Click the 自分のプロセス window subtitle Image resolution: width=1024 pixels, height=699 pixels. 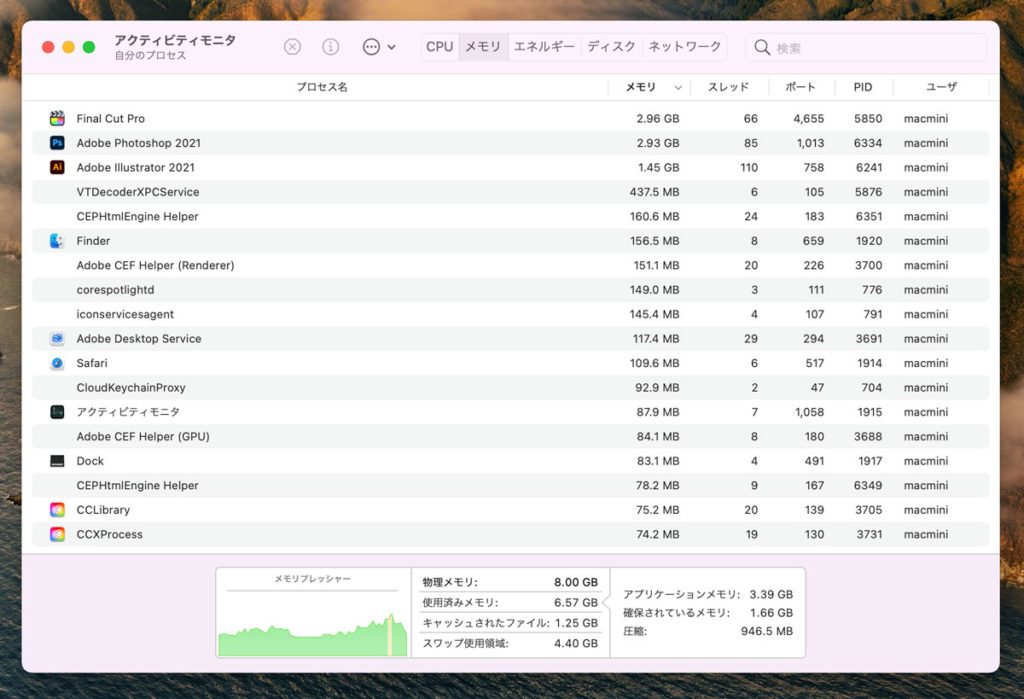point(150,56)
